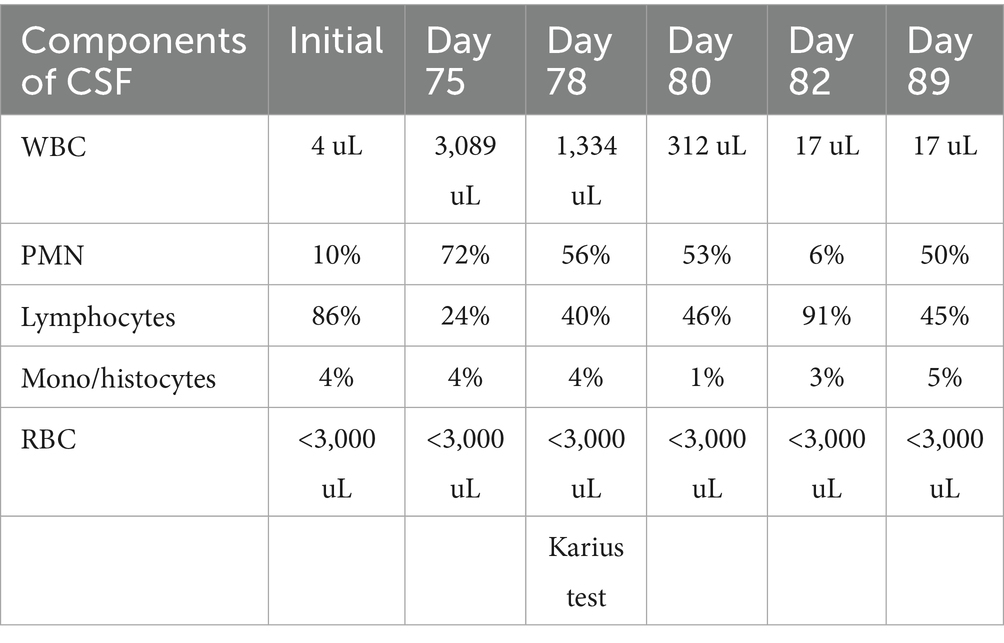The image size is (1004, 643).
Task: Click the Day 75 column header
Action: click(458, 61)
